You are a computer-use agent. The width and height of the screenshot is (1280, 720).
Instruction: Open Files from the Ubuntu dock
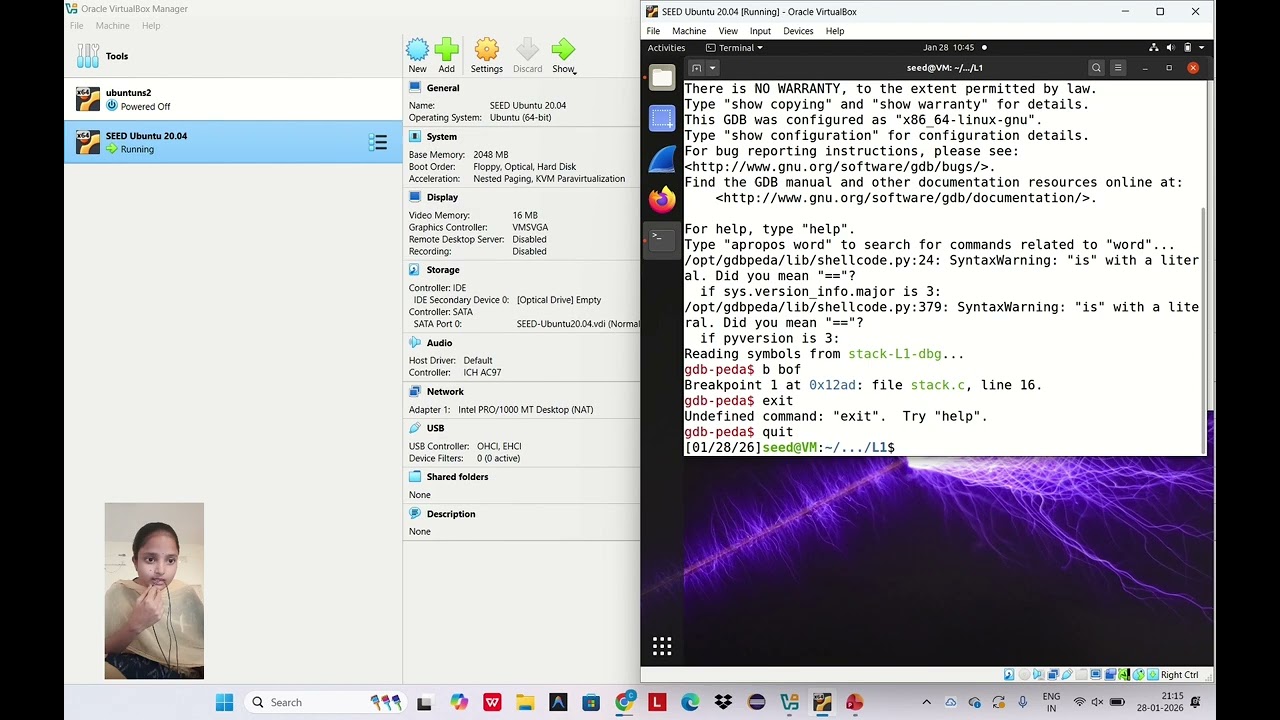click(662, 77)
